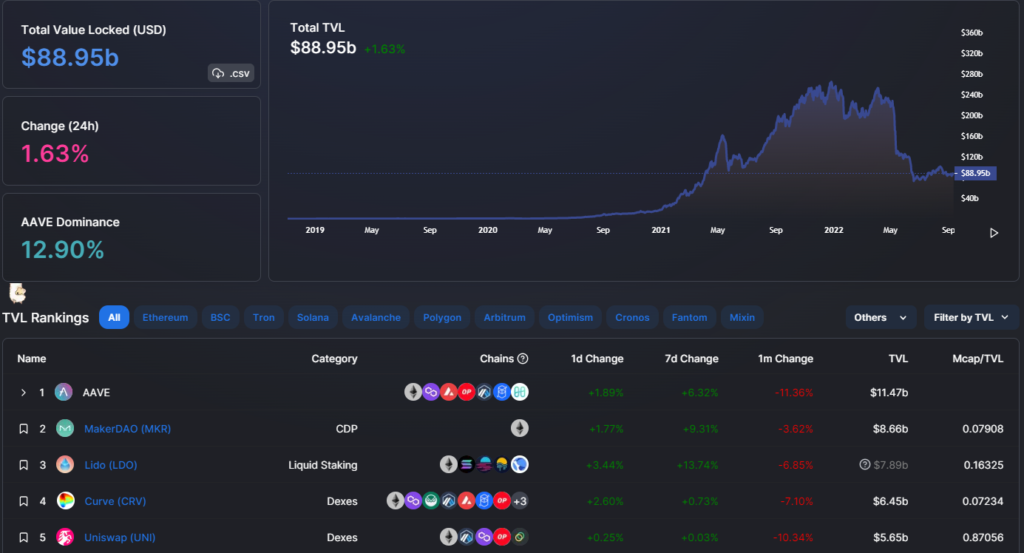Select the Solana chain tab

312,318
